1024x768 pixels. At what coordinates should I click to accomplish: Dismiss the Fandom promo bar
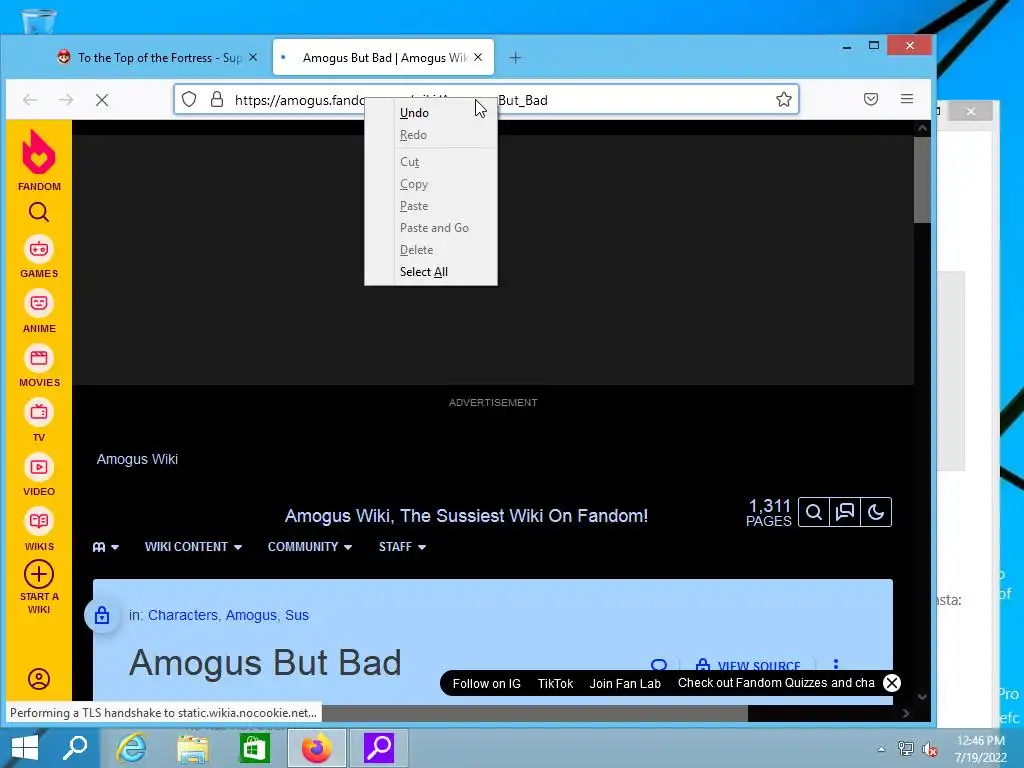point(891,683)
